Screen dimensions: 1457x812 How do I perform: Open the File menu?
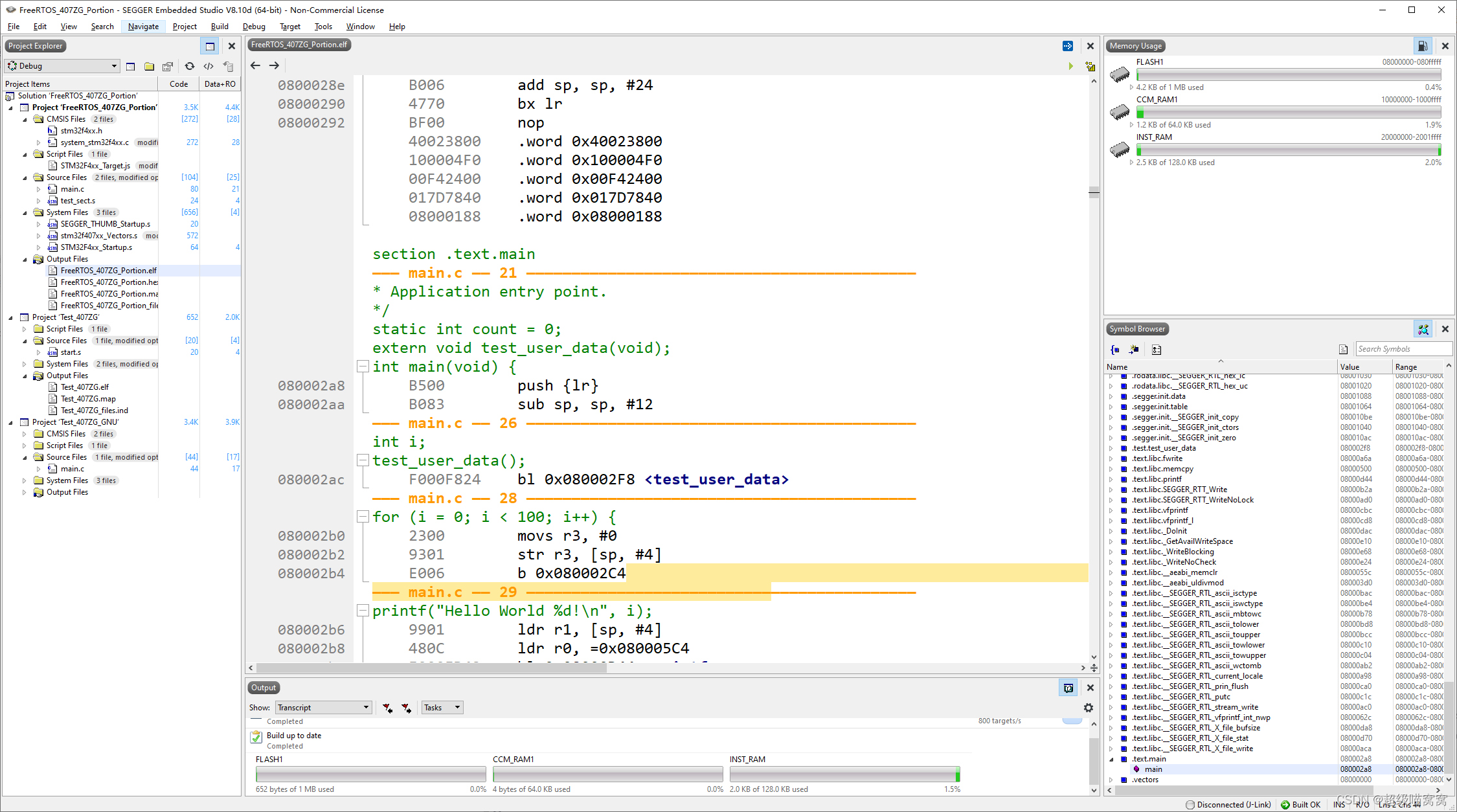coord(14,27)
